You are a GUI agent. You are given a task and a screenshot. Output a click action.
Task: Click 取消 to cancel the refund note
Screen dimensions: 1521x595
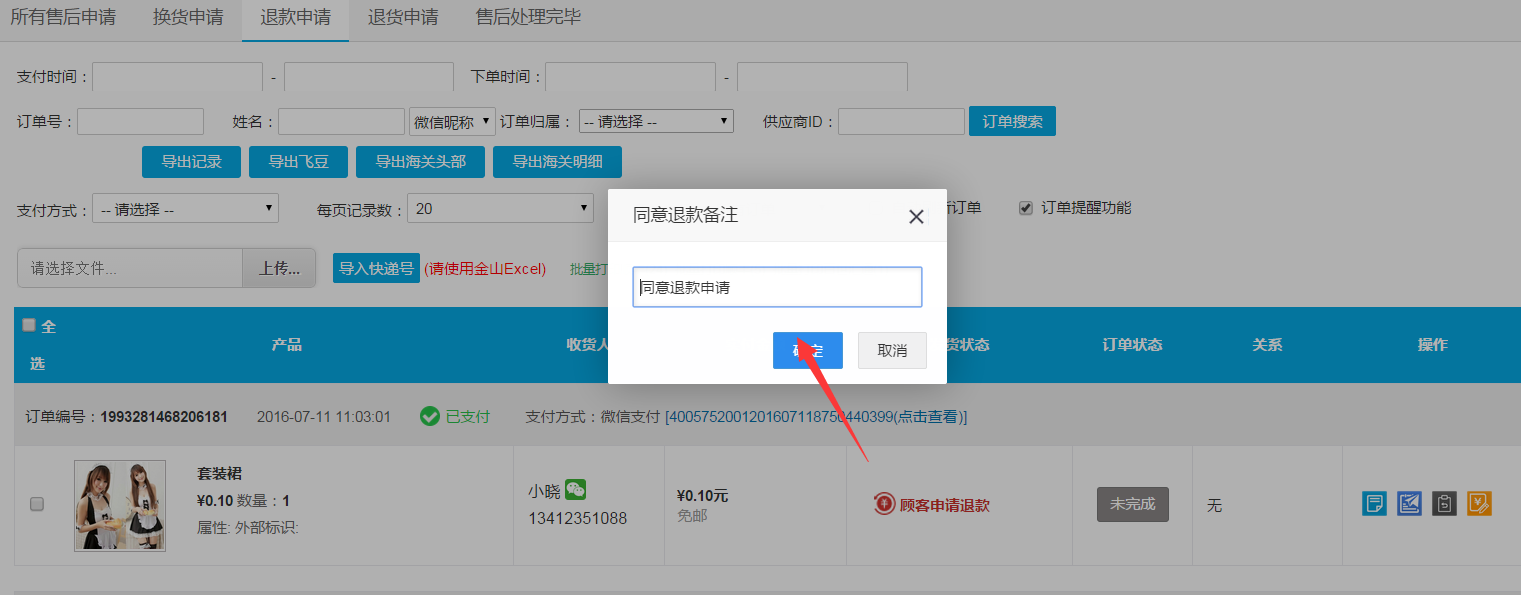pos(892,351)
